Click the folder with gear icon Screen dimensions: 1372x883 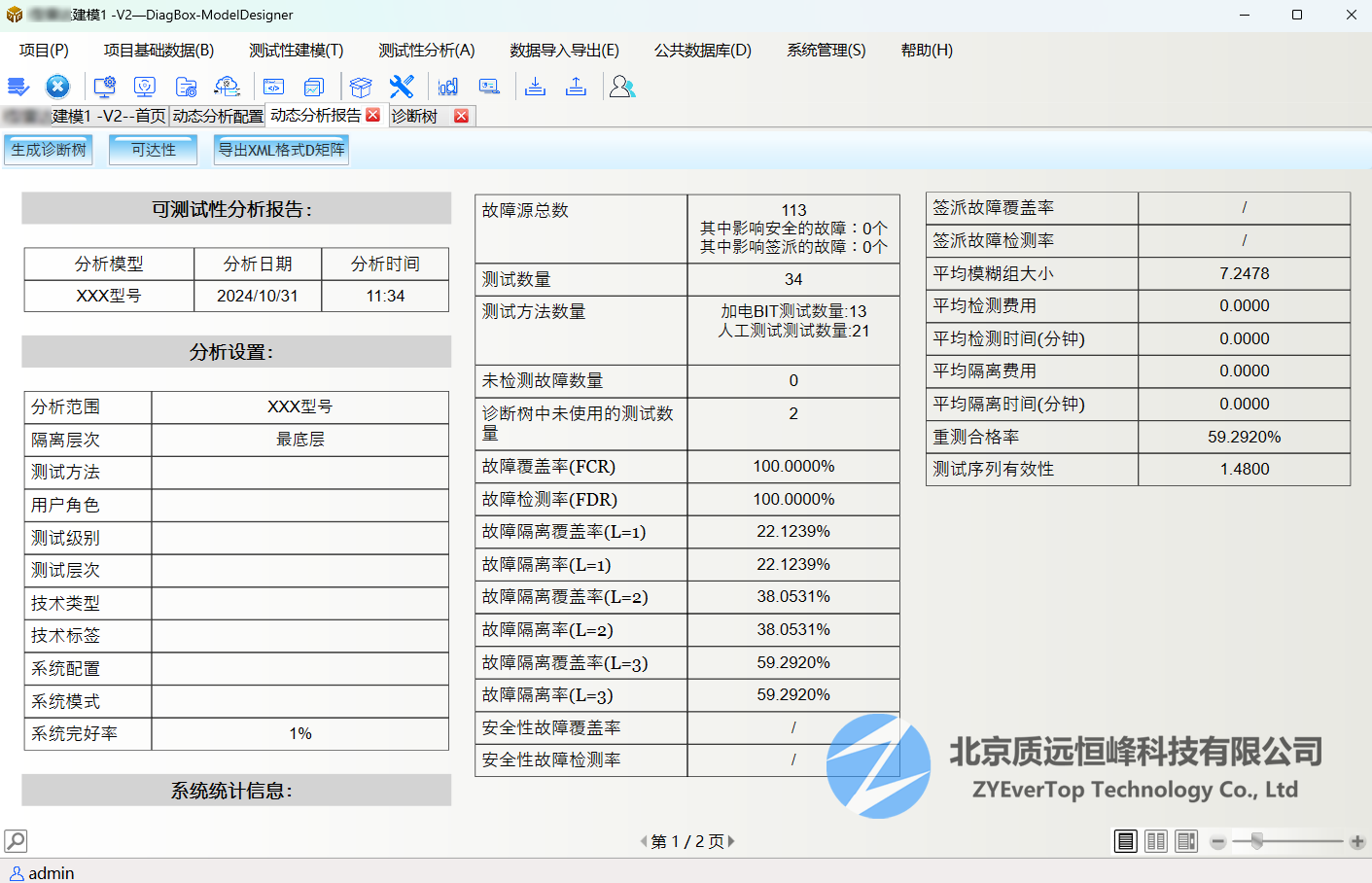tap(186, 87)
